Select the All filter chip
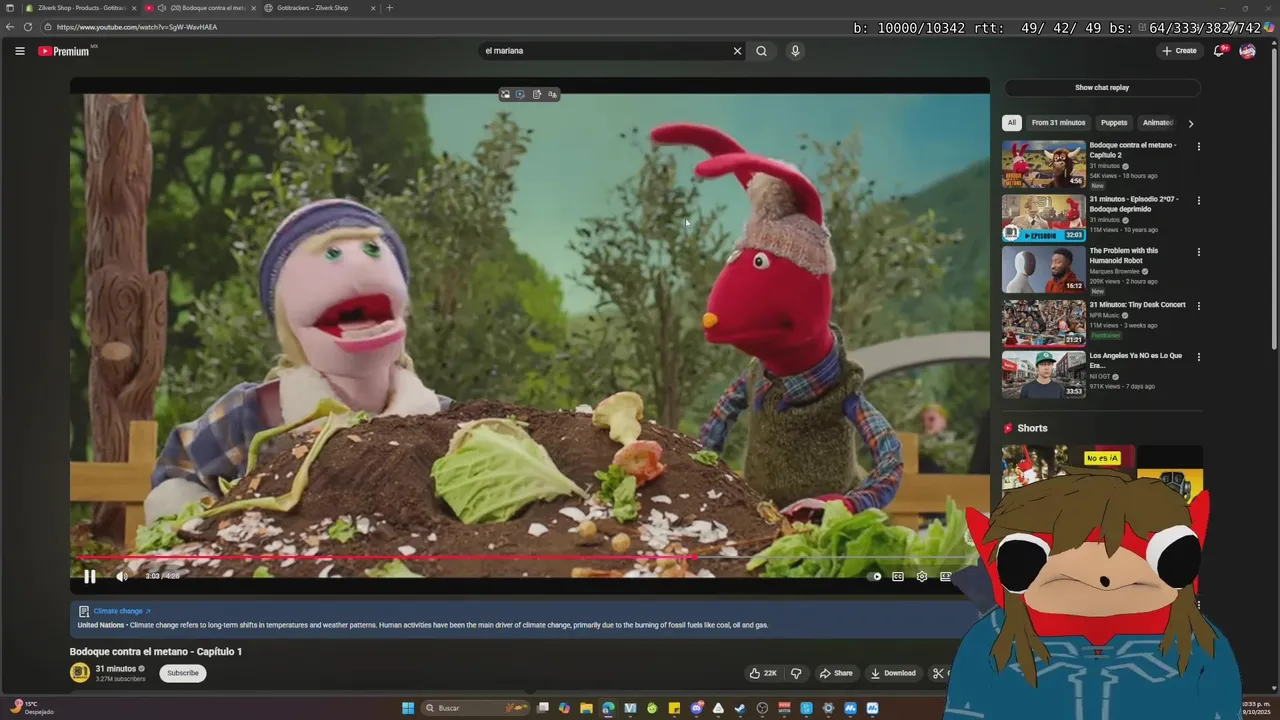1280x720 pixels. coord(1011,123)
